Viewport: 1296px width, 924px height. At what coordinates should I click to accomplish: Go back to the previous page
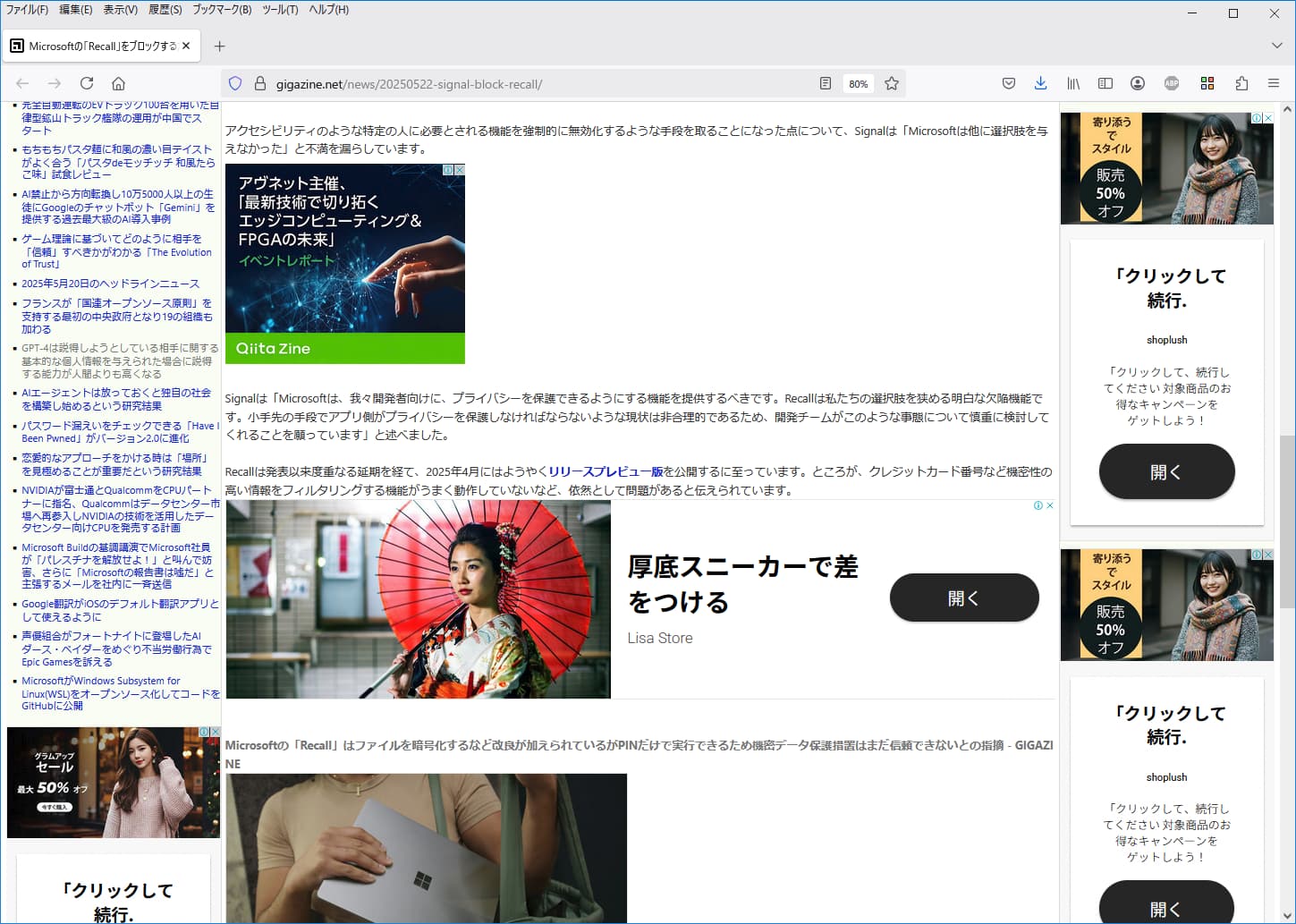(22, 83)
